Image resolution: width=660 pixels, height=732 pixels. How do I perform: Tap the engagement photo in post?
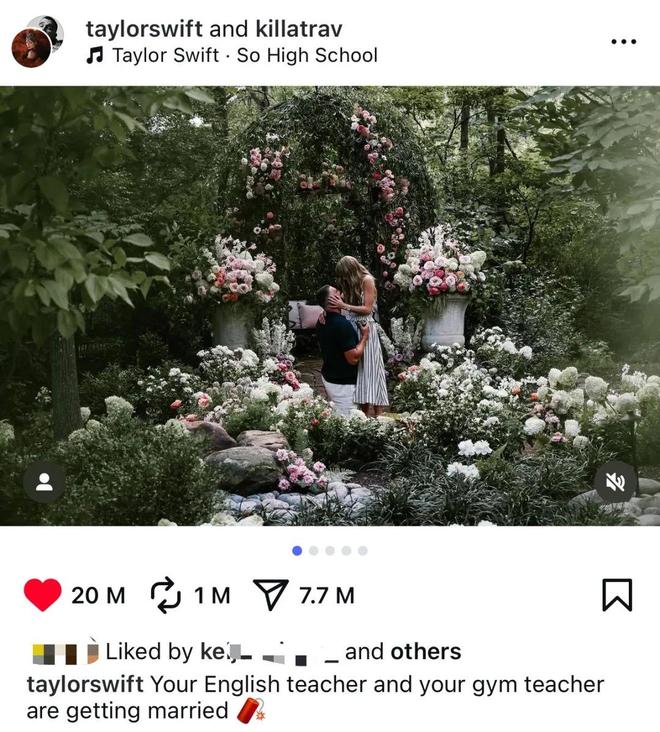click(x=330, y=306)
